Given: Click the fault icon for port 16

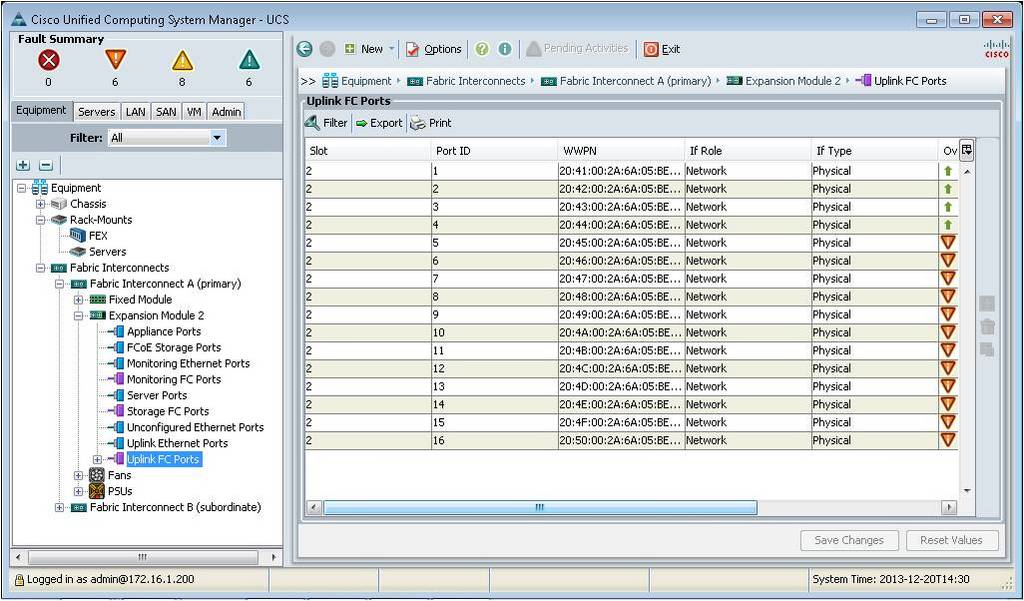Looking at the screenshot, I should pyautogui.click(x=948, y=440).
